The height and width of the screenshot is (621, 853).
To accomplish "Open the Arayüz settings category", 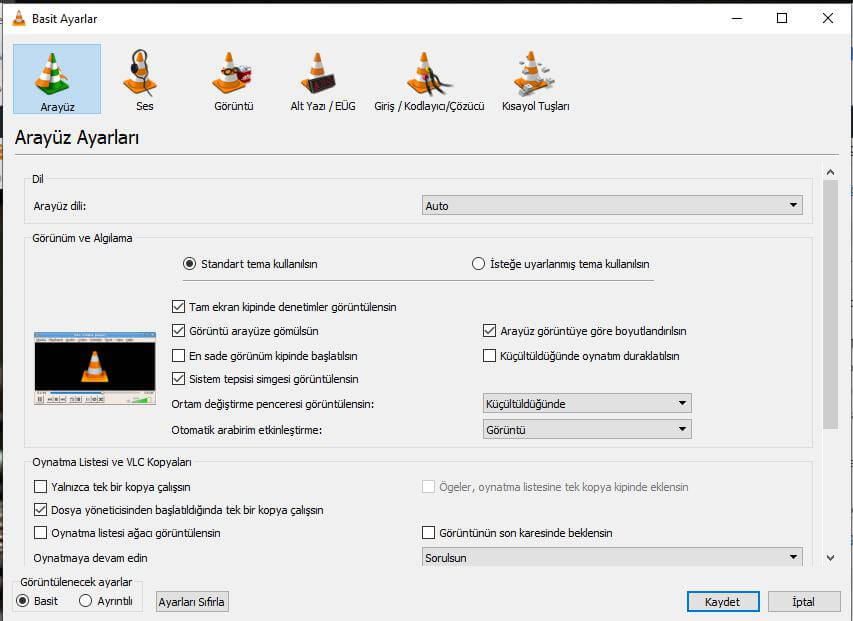I will [57, 79].
